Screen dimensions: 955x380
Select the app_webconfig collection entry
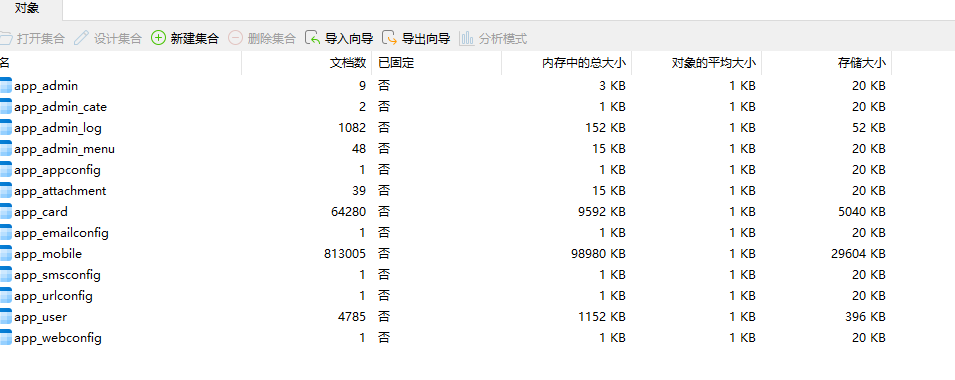coord(58,338)
